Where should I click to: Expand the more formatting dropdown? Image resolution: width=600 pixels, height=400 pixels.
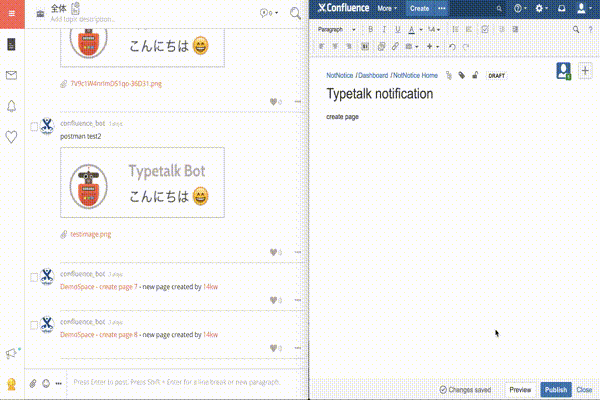434,29
